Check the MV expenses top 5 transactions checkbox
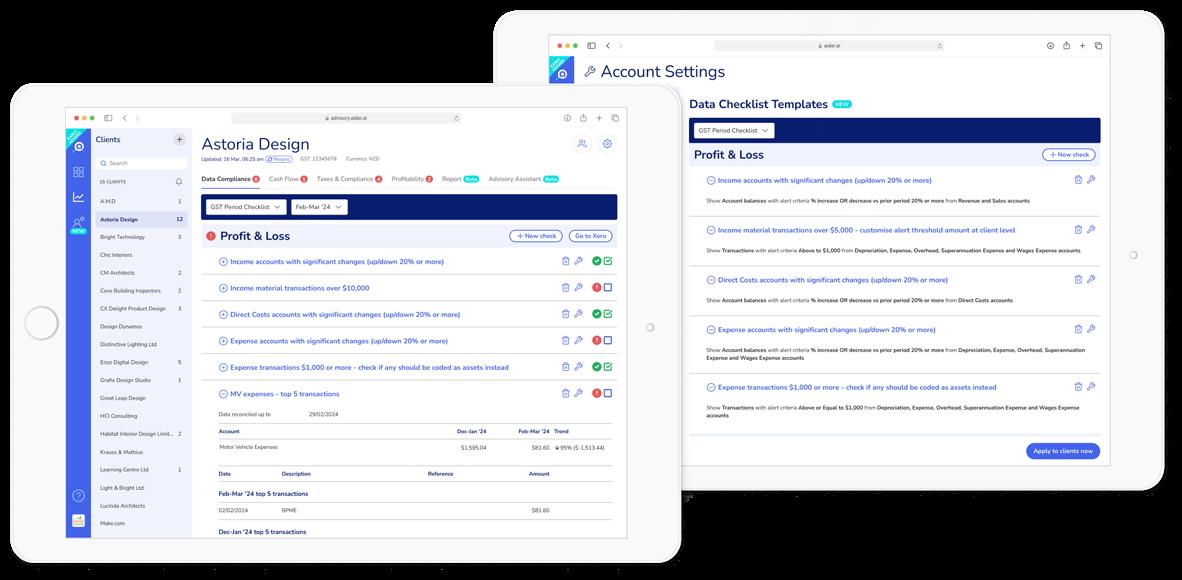Screen dimensions: 1182x580 (608, 393)
